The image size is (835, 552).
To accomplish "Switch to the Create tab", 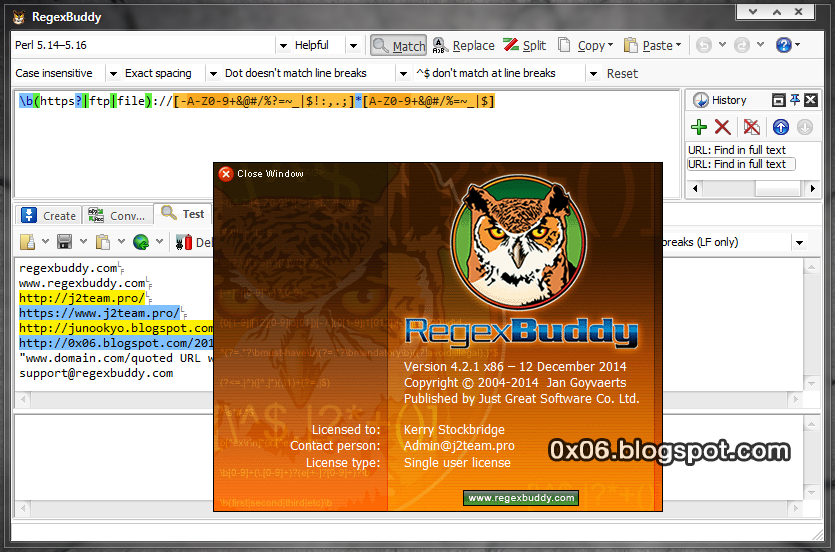I will click(48, 216).
